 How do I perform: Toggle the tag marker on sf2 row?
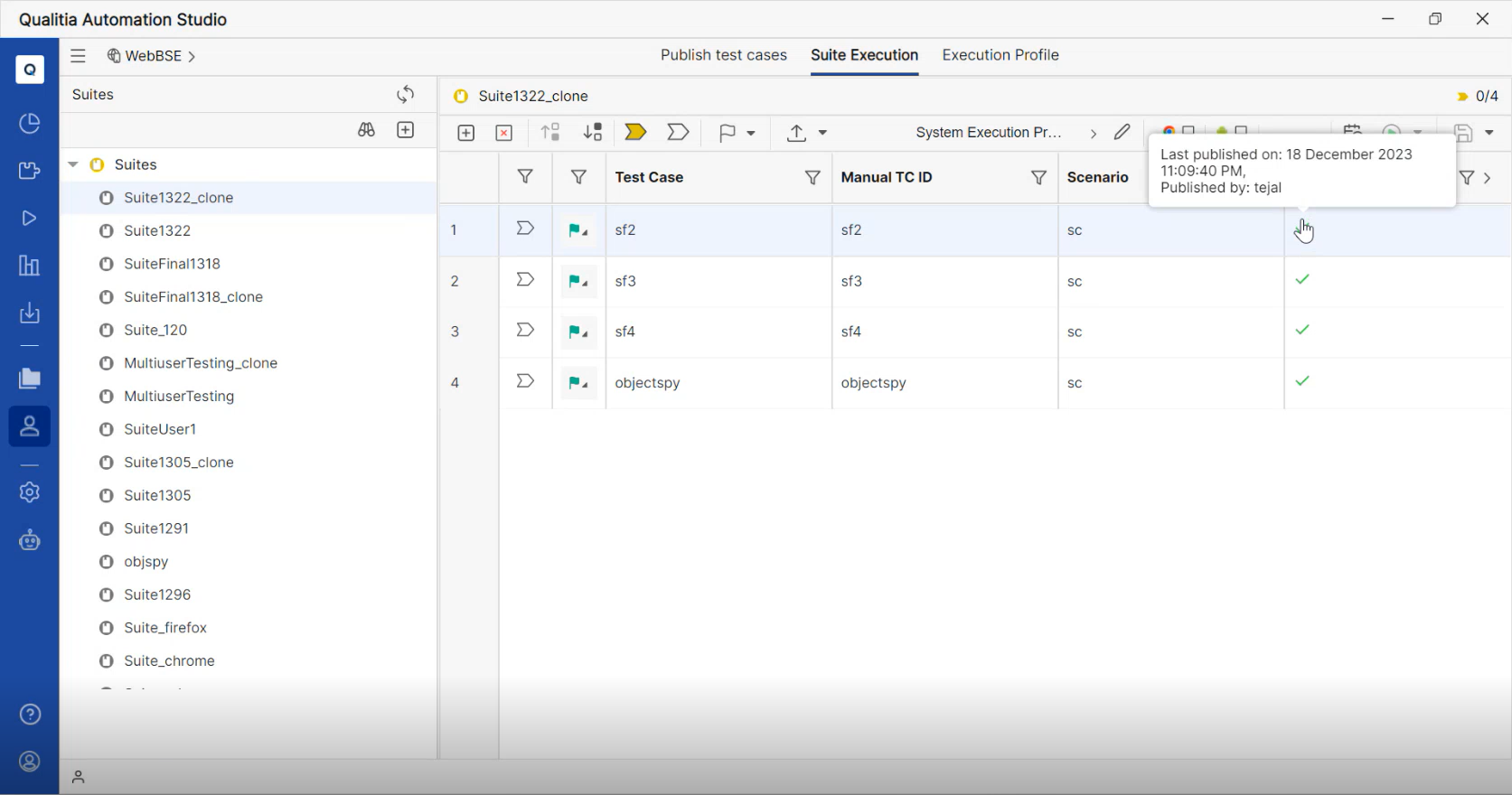pyautogui.click(x=525, y=229)
